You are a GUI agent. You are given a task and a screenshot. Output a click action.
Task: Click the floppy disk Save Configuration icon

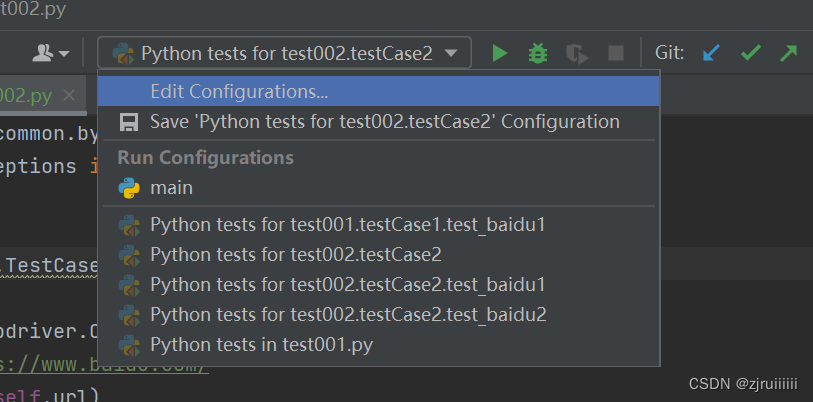click(x=128, y=122)
